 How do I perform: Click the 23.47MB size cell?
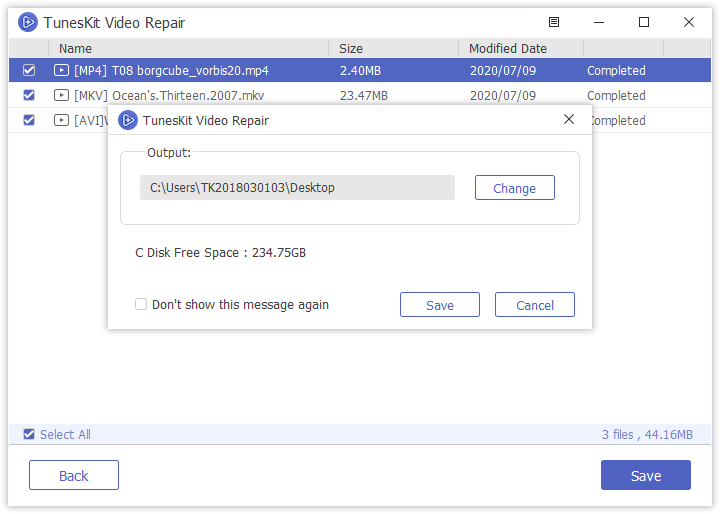pyautogui.click(x=364, y=96)
